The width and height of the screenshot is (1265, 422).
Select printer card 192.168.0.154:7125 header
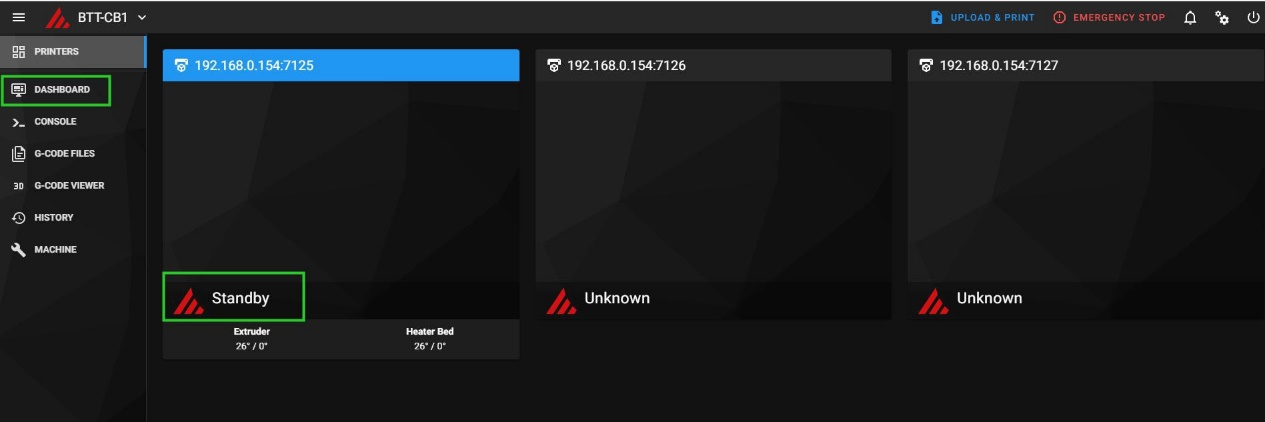pos(340,66)
